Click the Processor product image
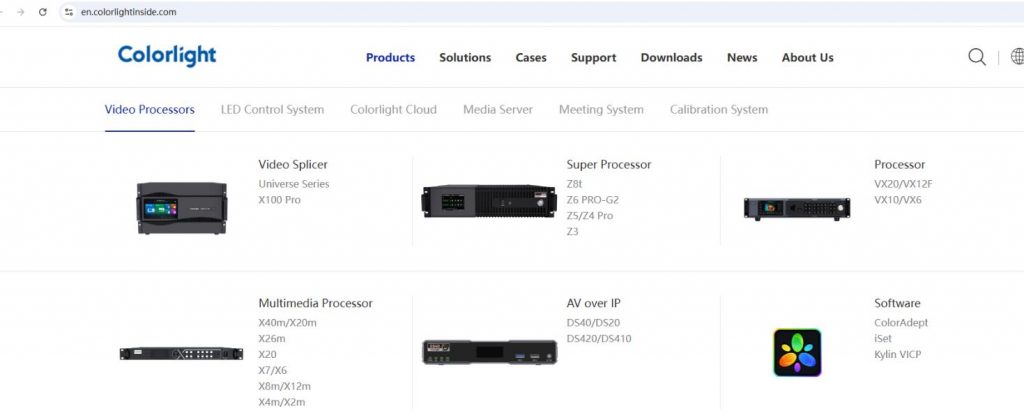 tap(797, 208)
